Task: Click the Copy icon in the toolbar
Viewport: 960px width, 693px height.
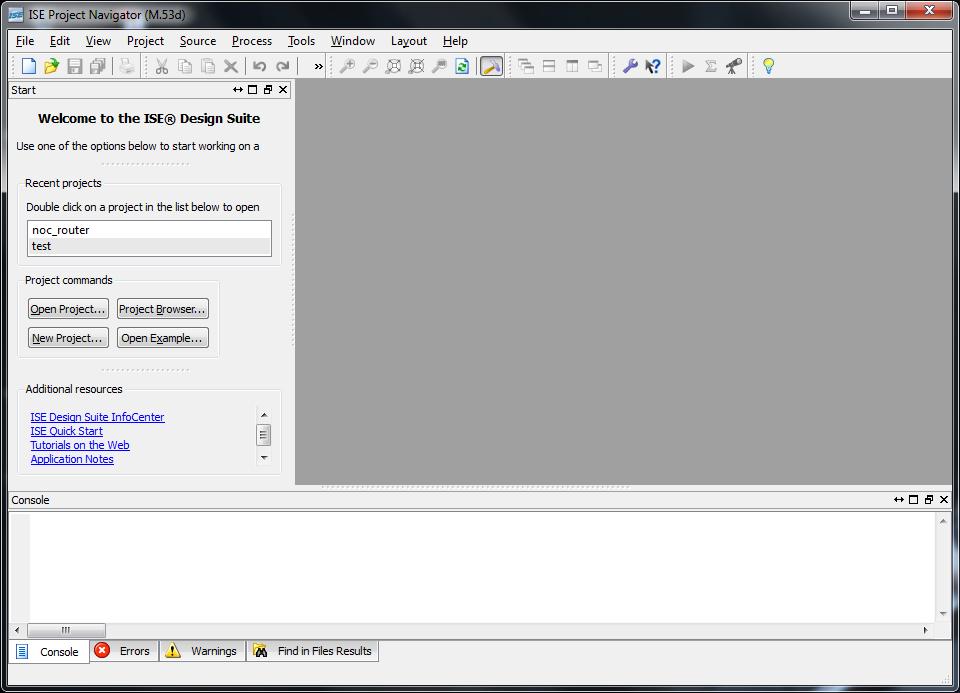Action: [185, 66]
